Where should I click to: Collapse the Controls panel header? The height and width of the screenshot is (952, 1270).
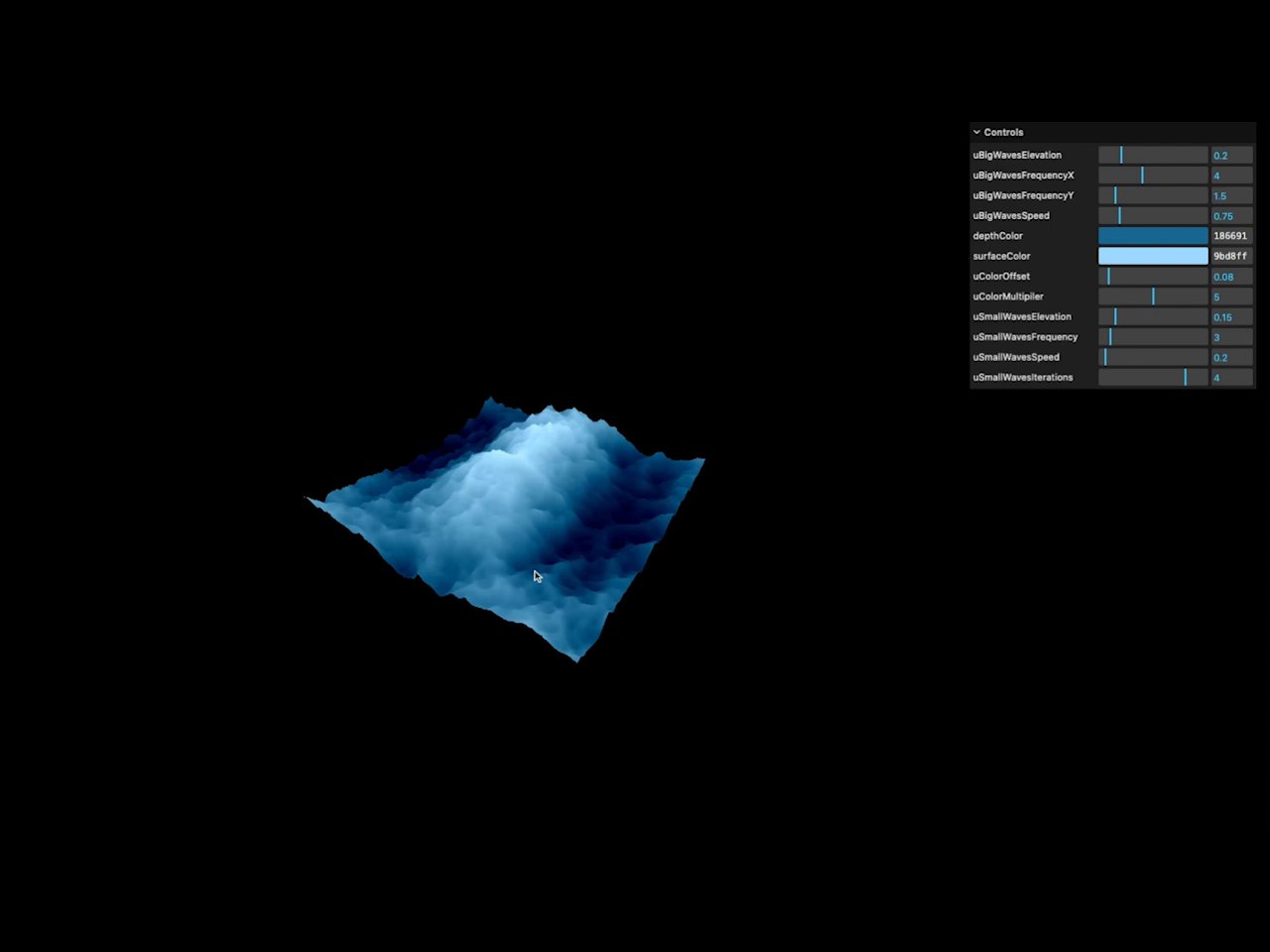(1002, 132)
